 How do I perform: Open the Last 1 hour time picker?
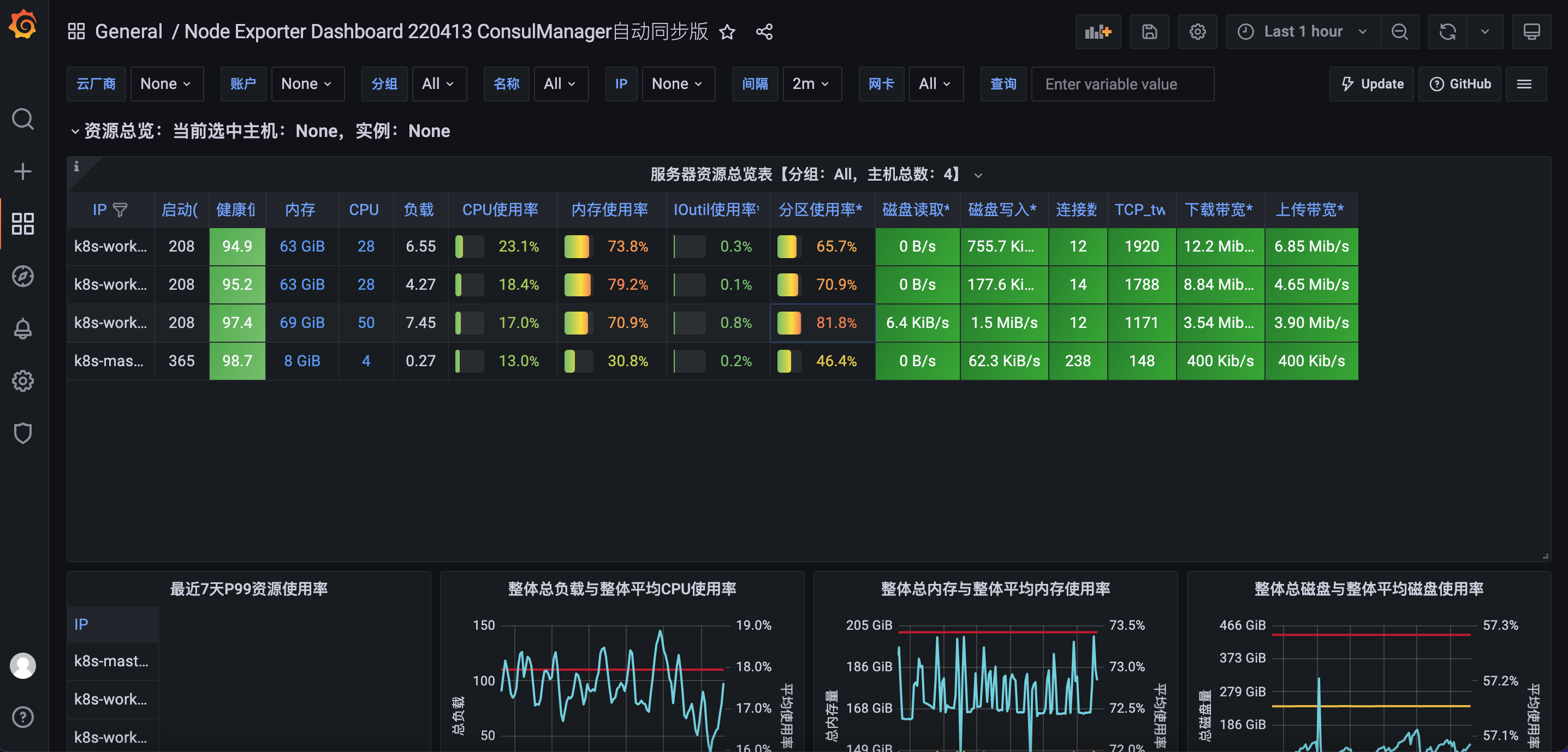pos(1303,32)
